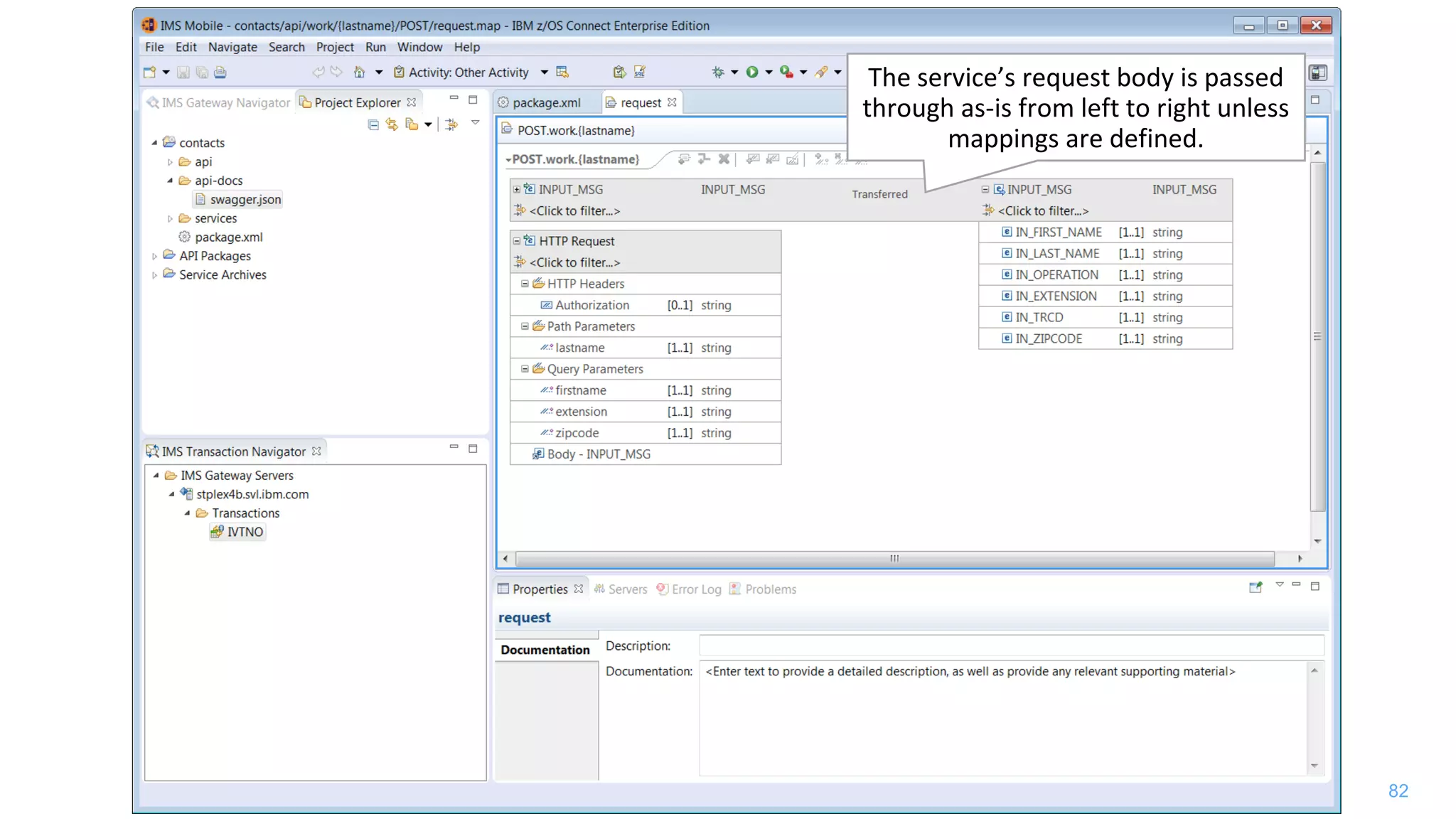Click the SQL scrapbook toolbar icon
Viewport: 1456px width, 819px height.
[x=640, y=72]
